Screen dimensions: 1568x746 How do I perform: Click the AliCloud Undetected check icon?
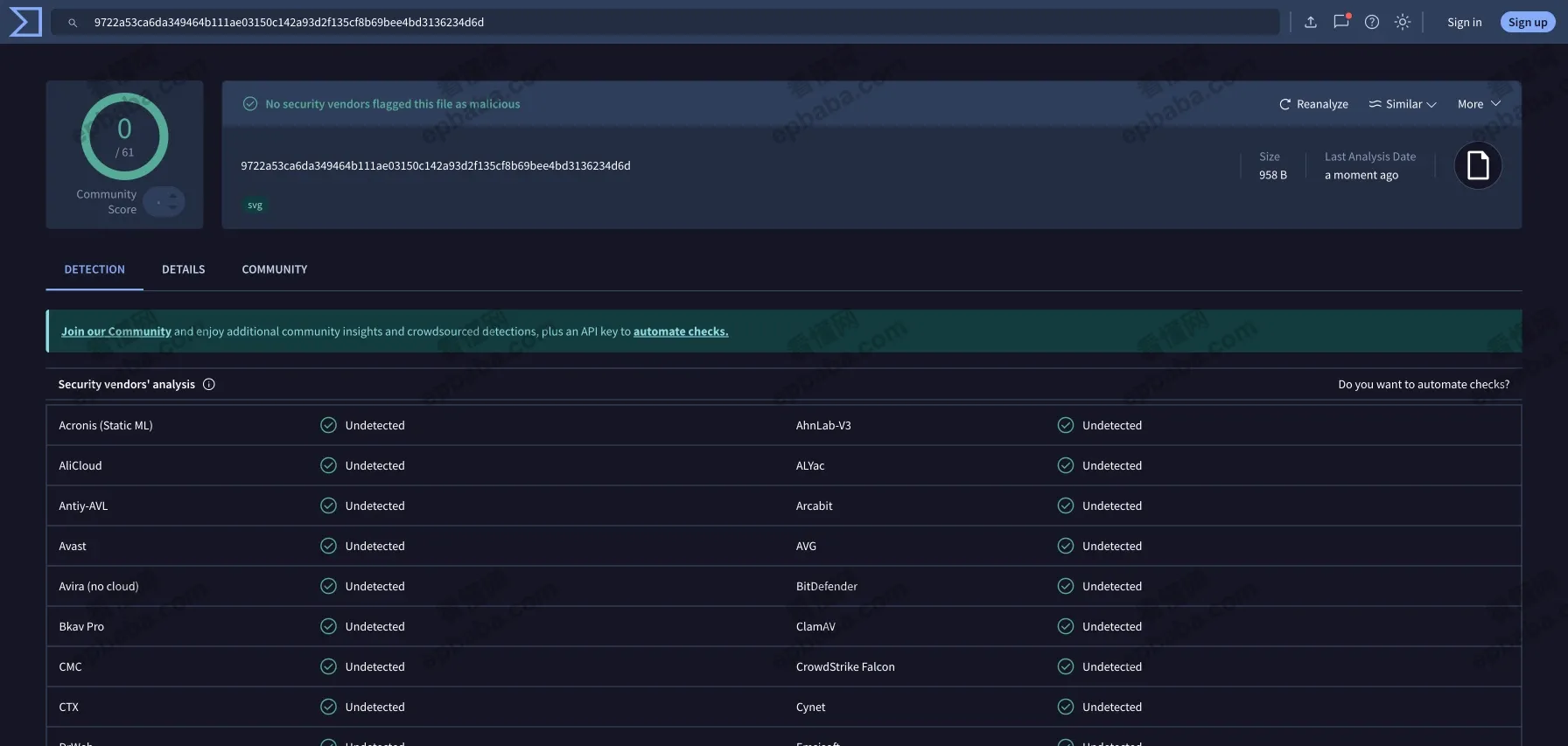[x=328, y=465]
